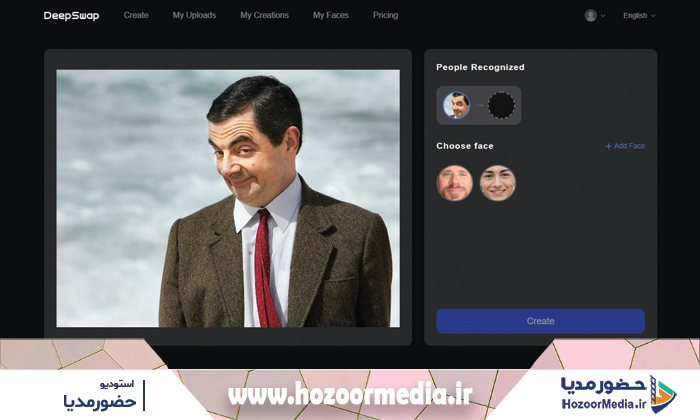700x420 pixels.
Task: Click the uploaded photo preview
Action: tap(228, 198)
